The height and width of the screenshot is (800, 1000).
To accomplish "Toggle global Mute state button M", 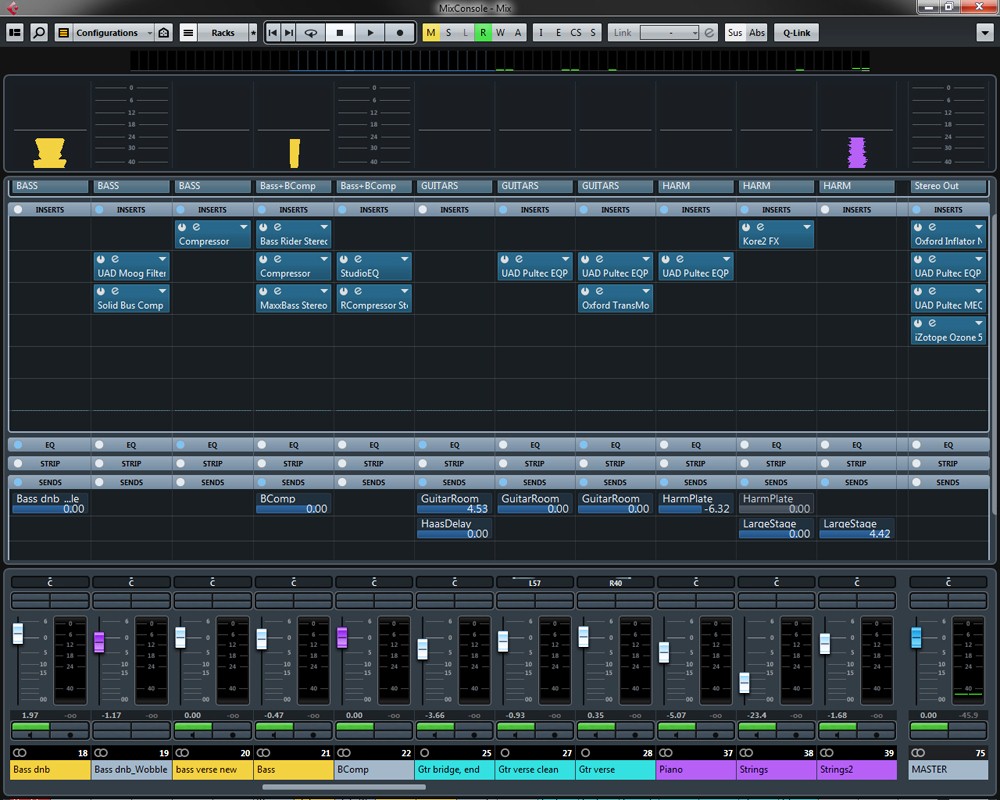I will (x=431, y=33).
